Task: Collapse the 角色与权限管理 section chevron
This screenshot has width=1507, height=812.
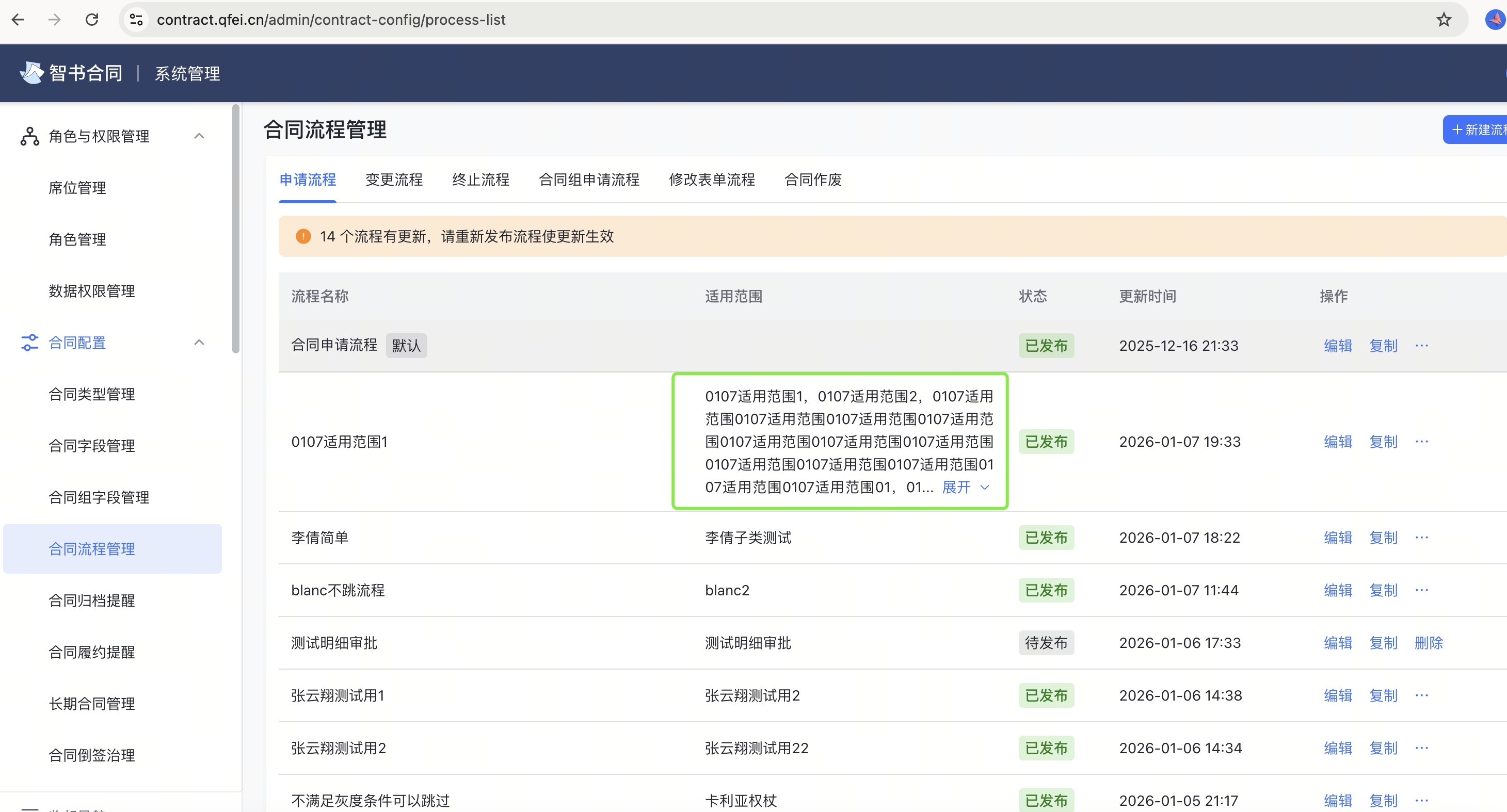Action: point(199,136)
